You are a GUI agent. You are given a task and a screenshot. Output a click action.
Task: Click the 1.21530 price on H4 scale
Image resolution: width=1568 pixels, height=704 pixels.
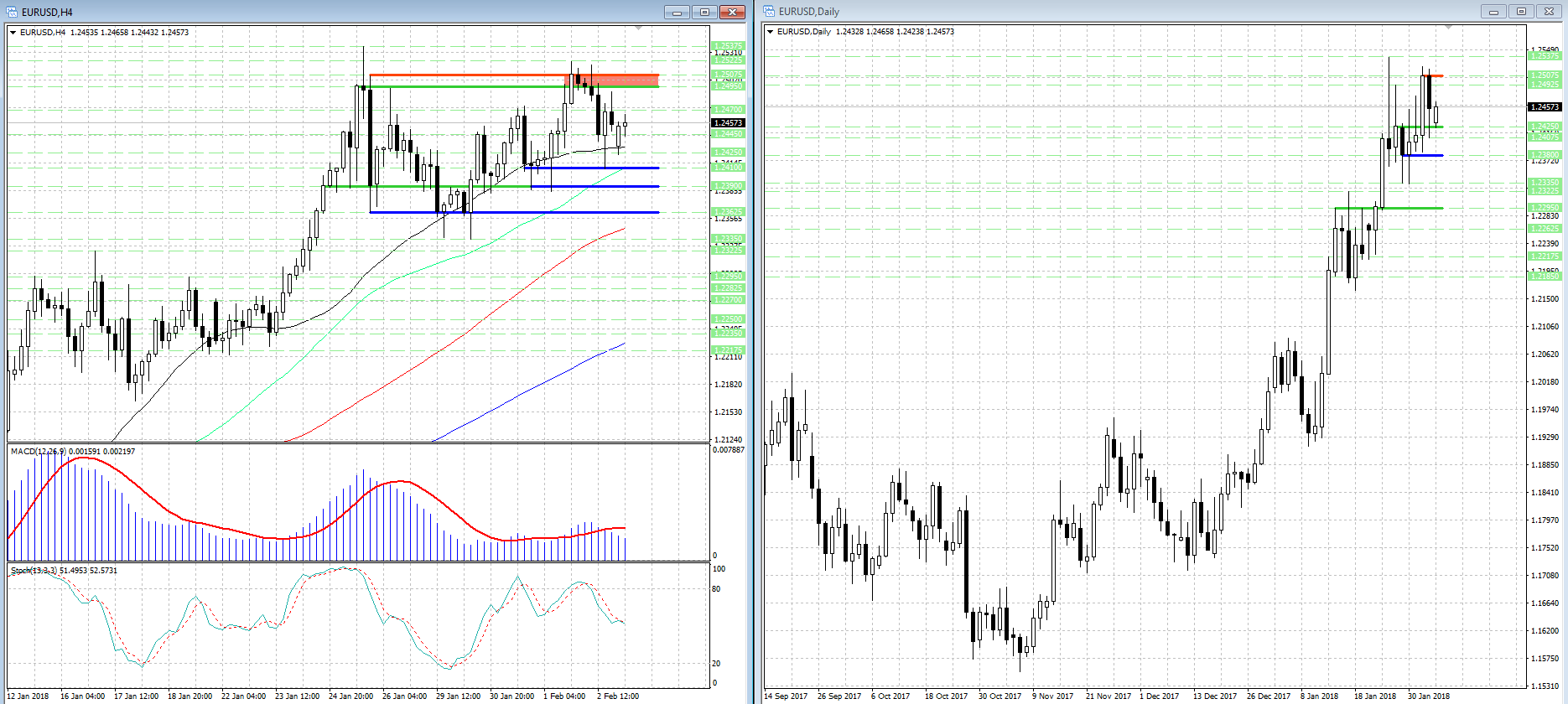(x=728, y=412)
